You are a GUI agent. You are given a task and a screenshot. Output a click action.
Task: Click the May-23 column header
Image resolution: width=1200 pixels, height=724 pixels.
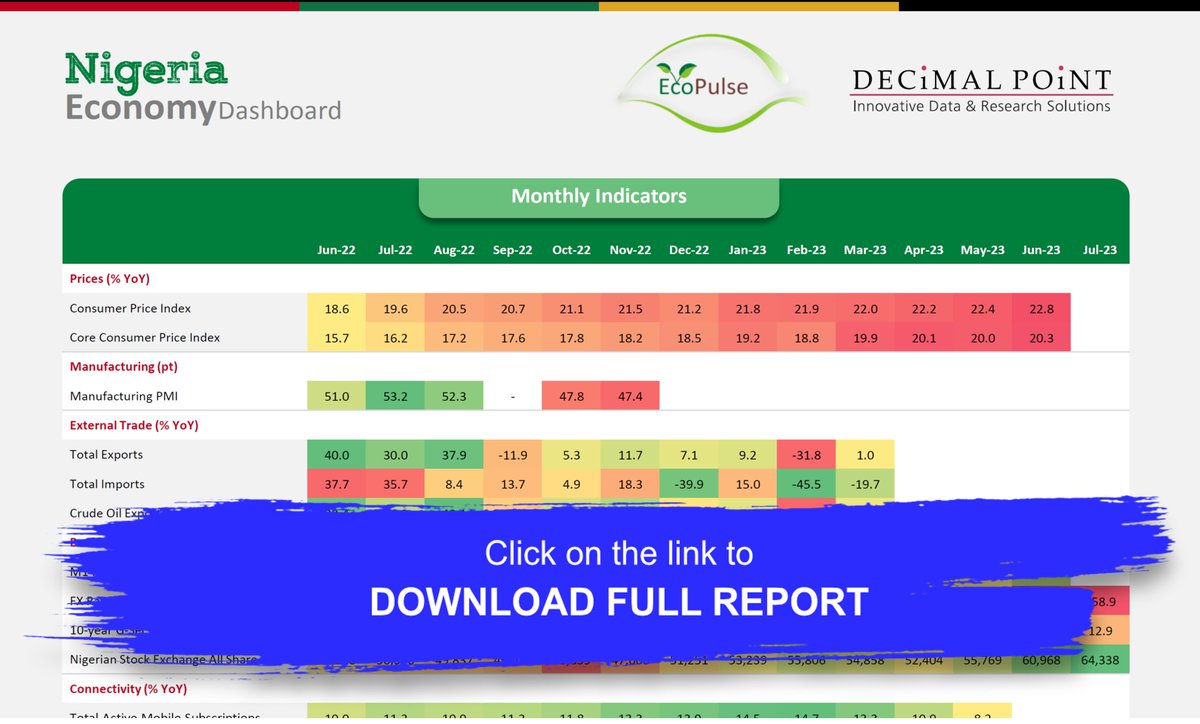tap(982, 250)
